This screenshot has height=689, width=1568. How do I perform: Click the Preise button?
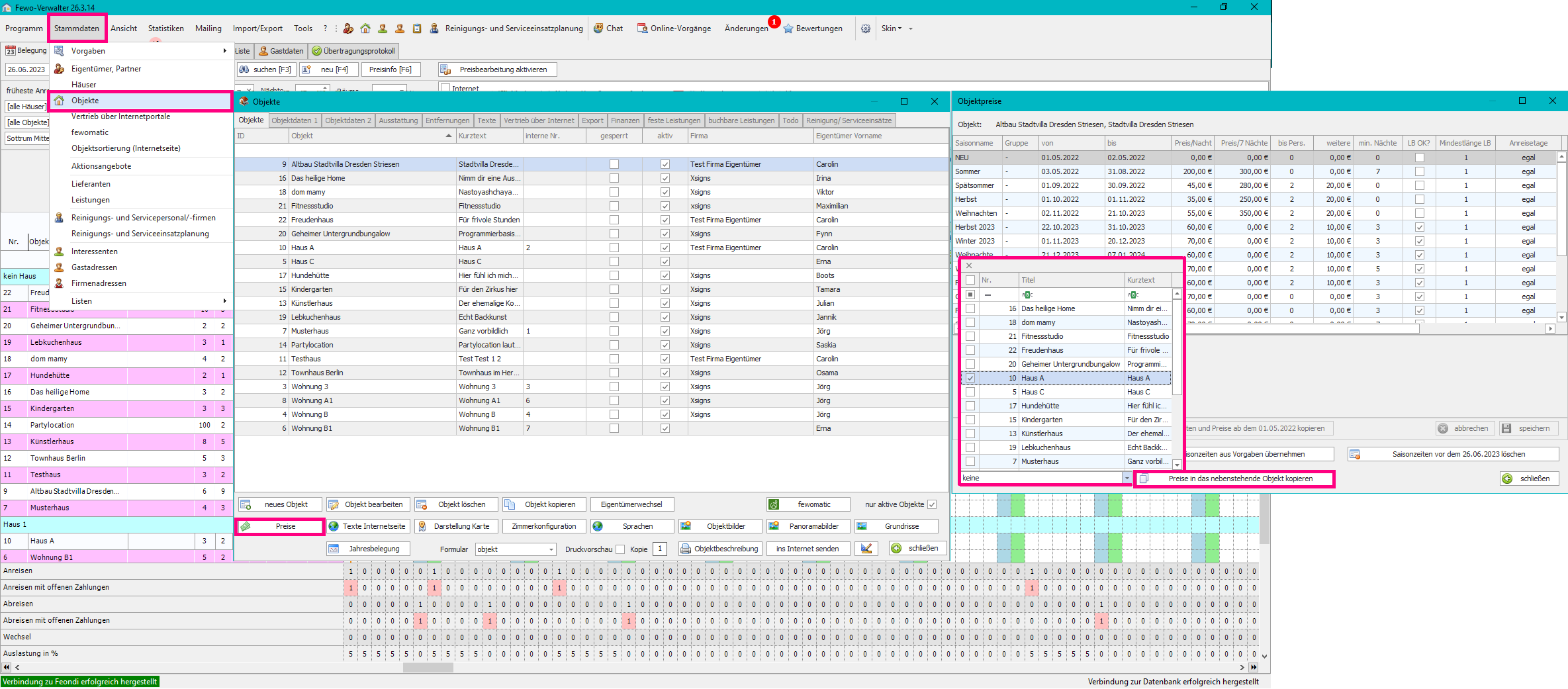click(280, 526)
